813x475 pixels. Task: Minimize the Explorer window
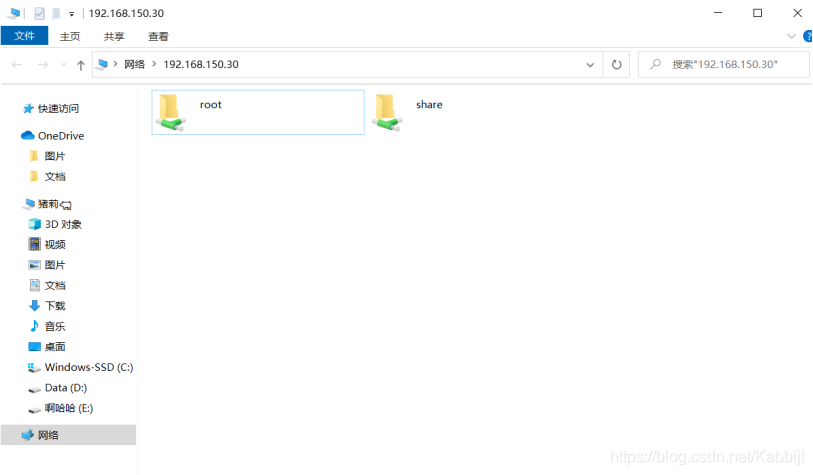(x=718, y=13)
